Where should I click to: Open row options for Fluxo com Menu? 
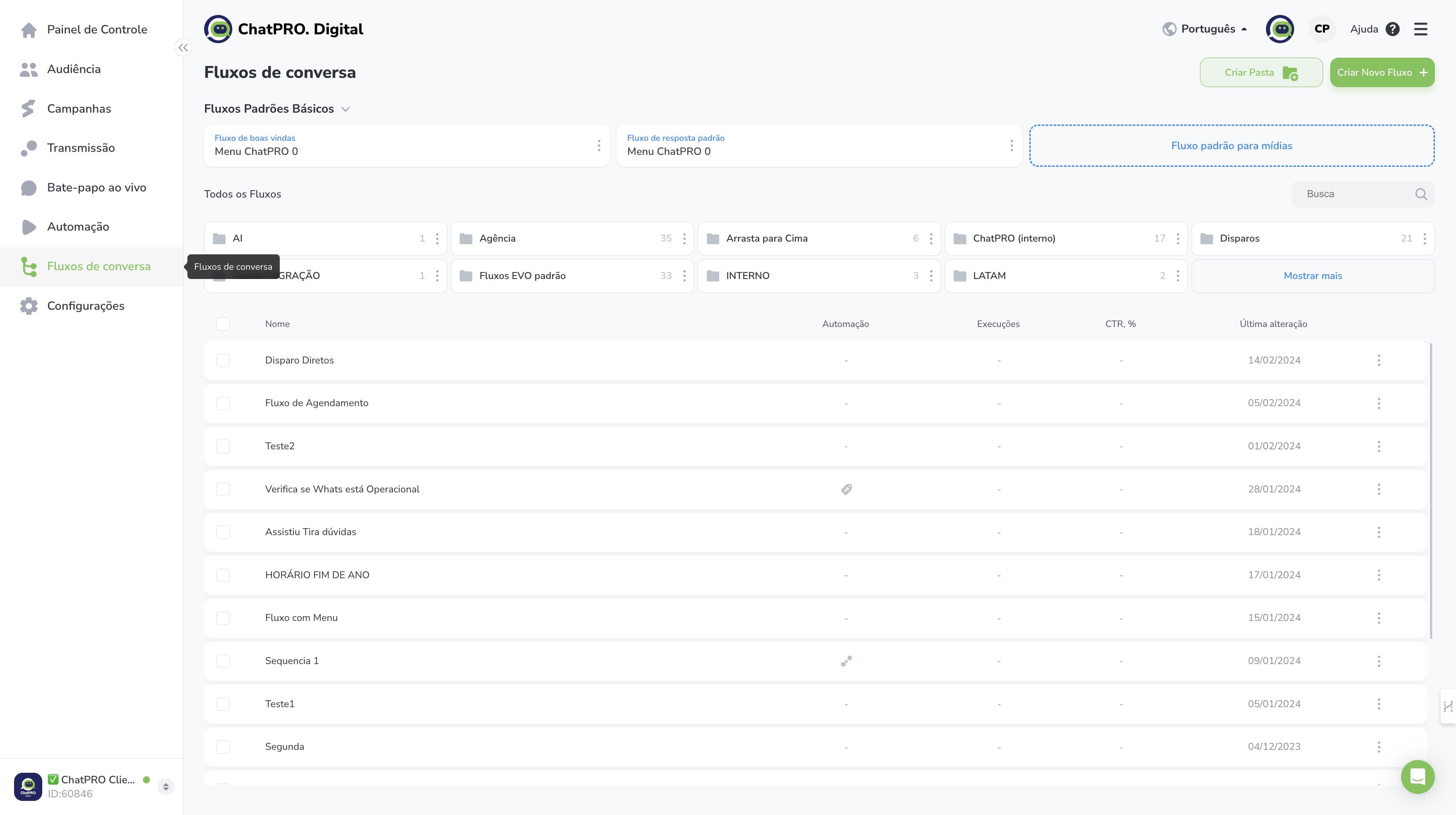(x=1379, y=618)
